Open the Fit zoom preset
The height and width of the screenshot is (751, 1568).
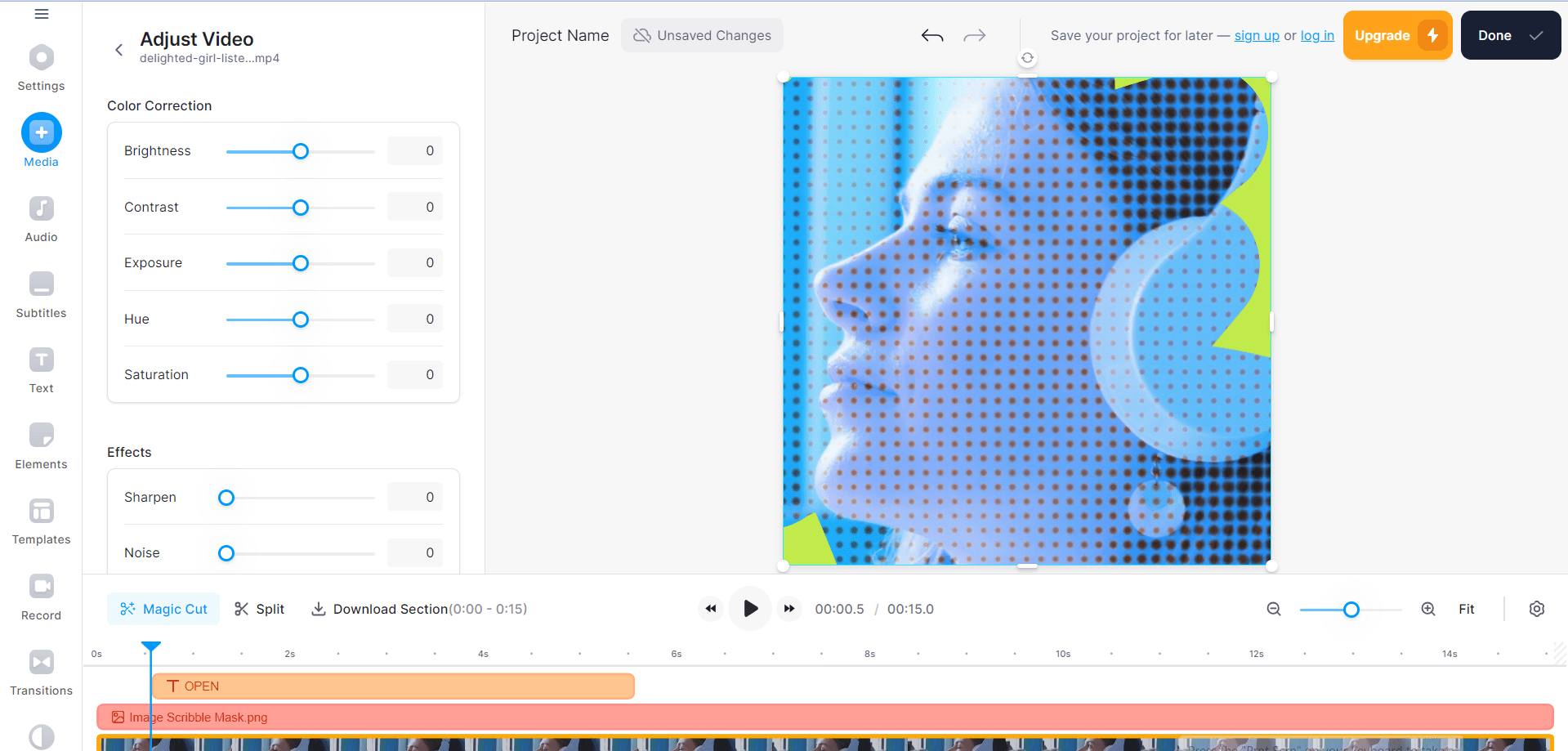[x=1466, y=609]
